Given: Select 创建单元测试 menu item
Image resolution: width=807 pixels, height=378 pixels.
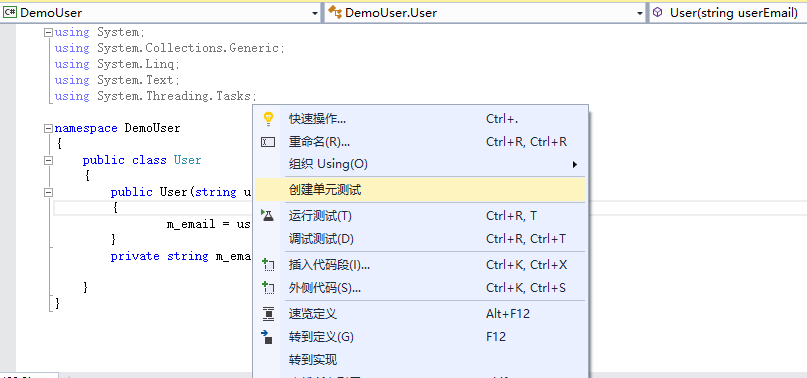Looking at the screenshot, I should tap(420, 190).
